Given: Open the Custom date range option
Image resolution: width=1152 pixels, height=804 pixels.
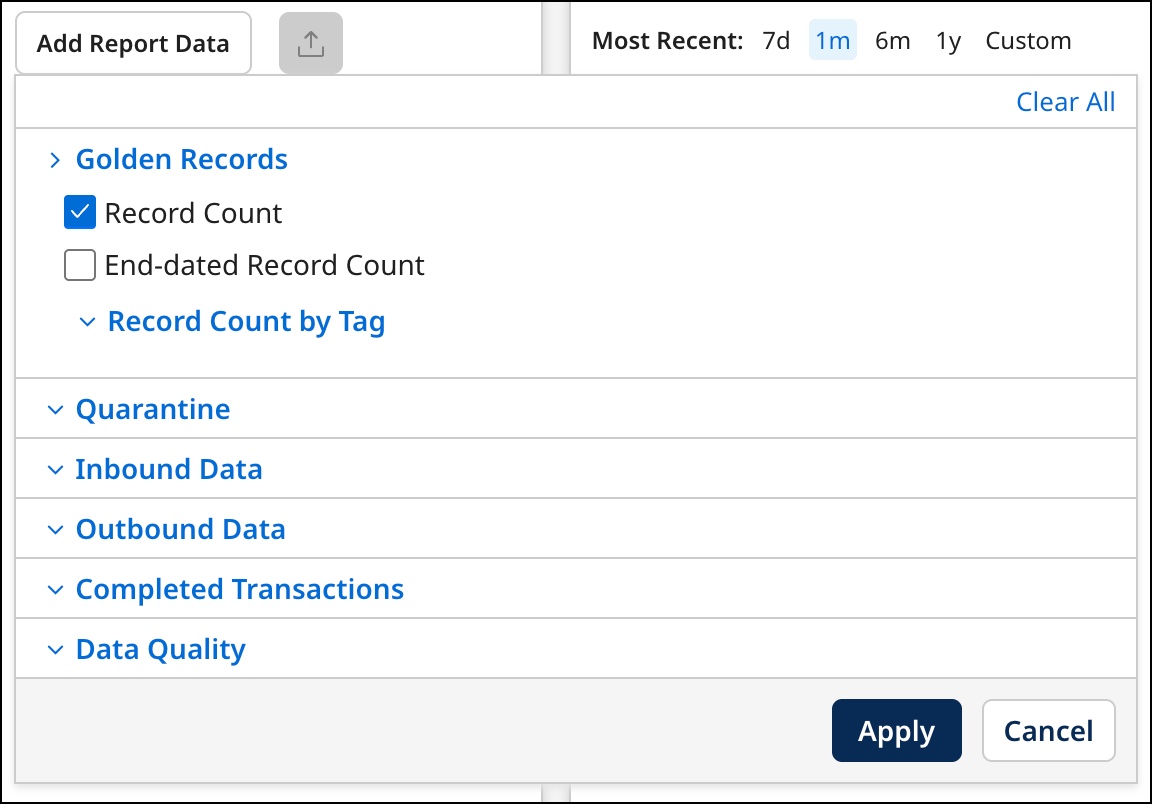Looking at the screenshot, I should pos(1028,40).
